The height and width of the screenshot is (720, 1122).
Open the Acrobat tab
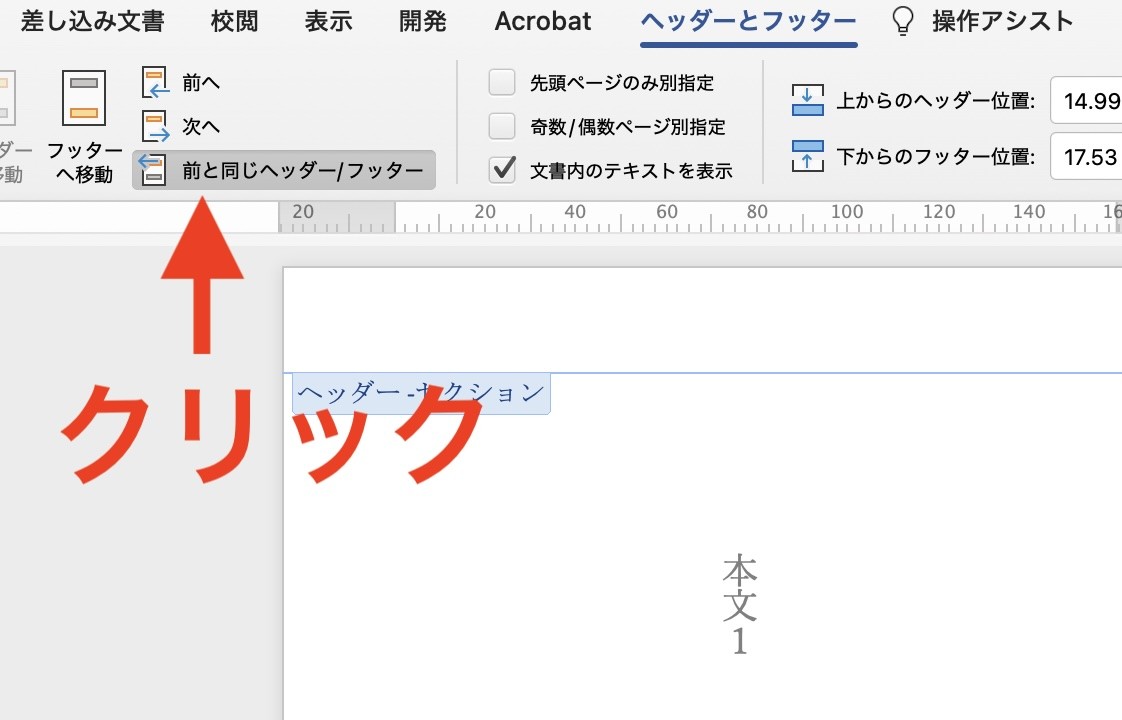[x=542, y=21]
